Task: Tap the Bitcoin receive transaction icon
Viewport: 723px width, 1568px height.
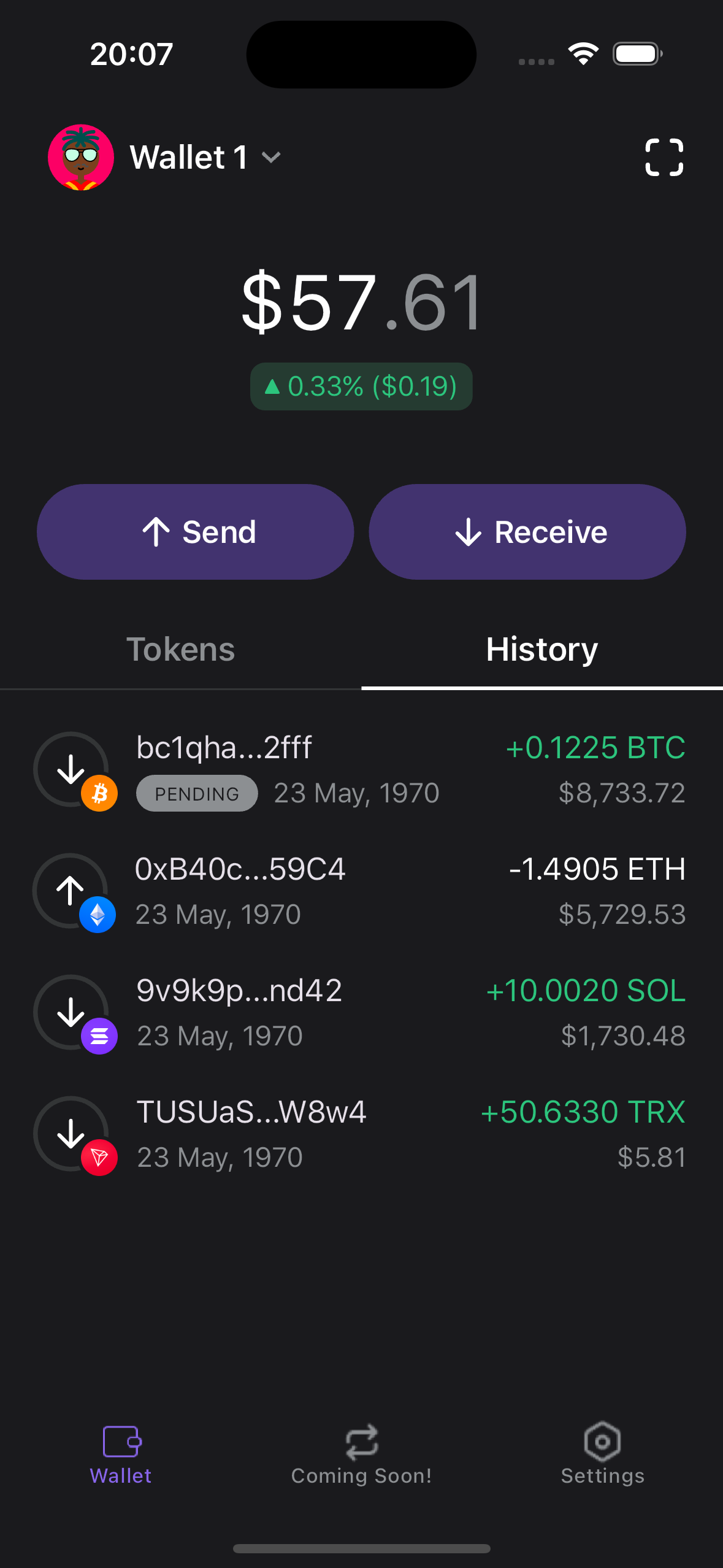Action: coord(72,770)
